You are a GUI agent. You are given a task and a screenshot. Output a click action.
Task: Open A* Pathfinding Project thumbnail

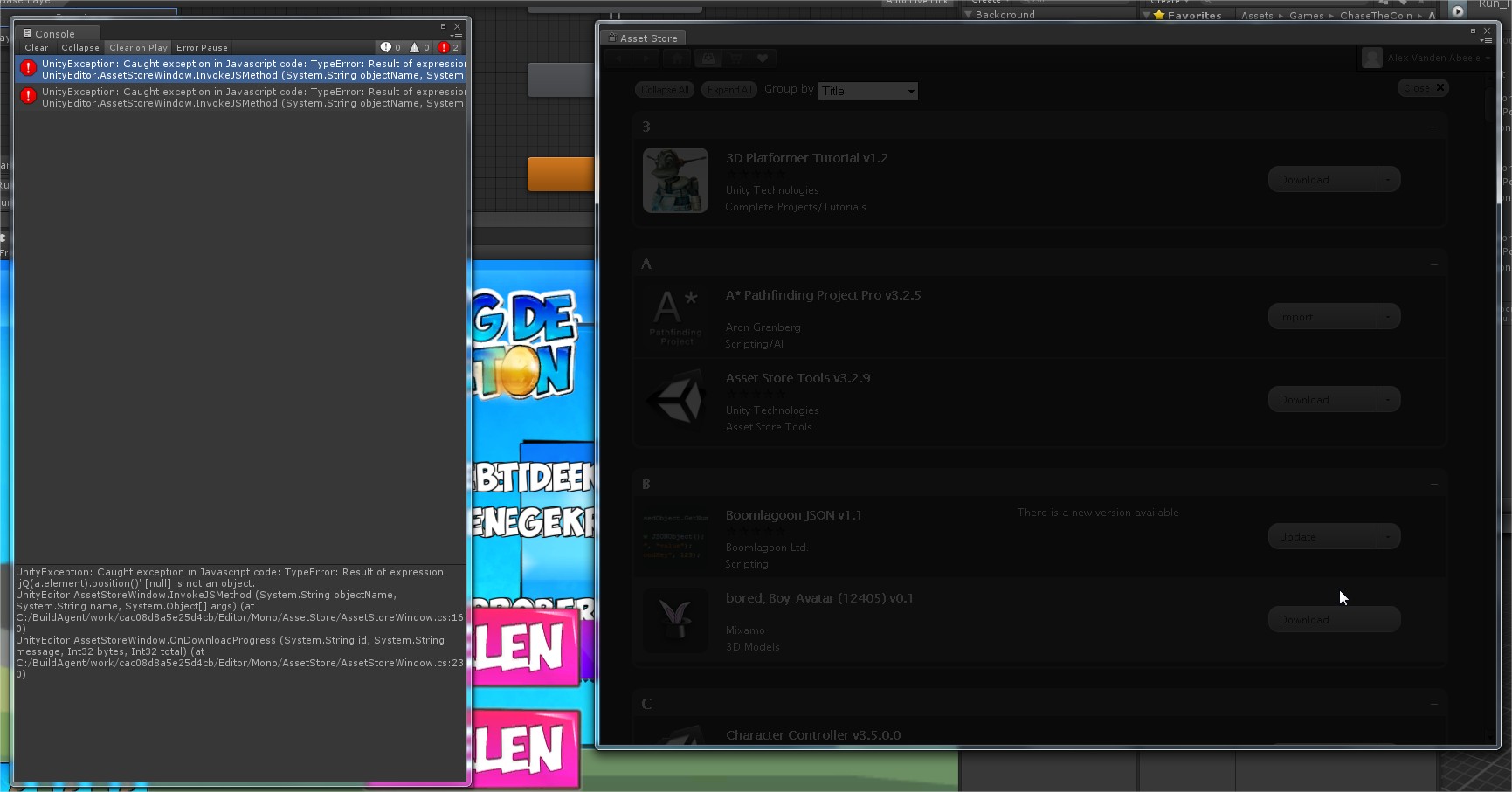(x=675, y=317)
